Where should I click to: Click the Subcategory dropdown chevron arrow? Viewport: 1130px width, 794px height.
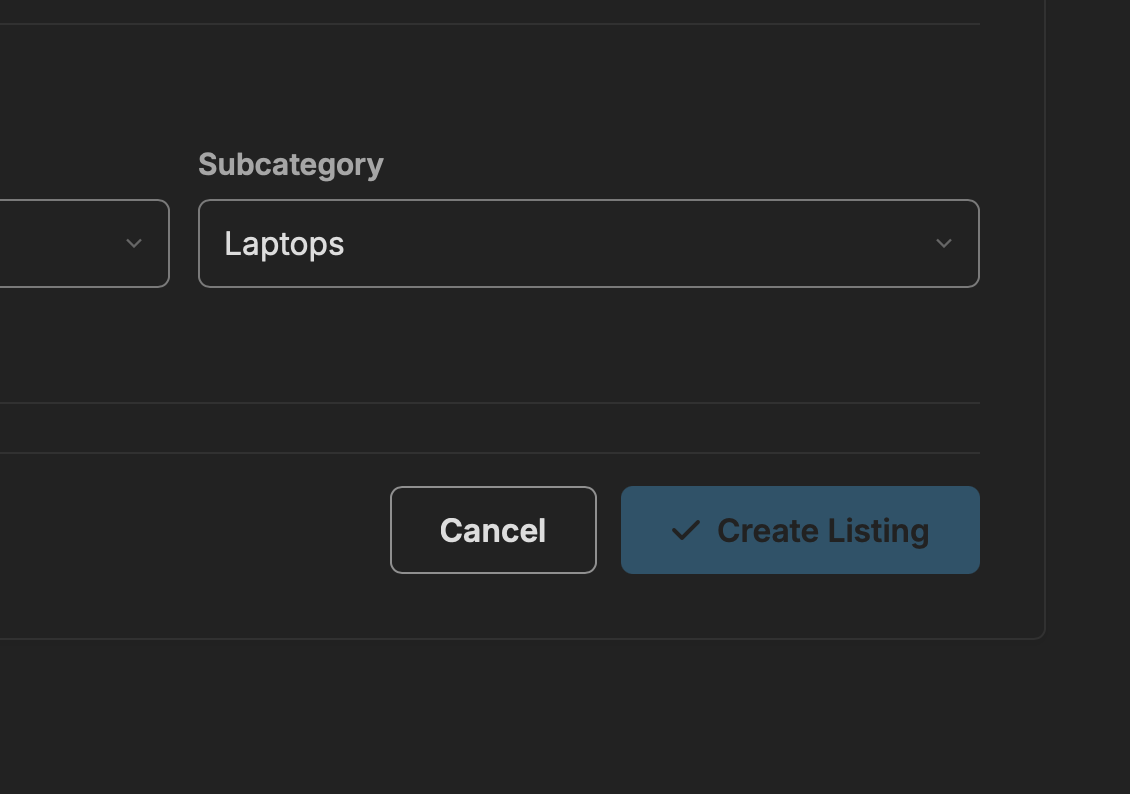pos(943,243)
